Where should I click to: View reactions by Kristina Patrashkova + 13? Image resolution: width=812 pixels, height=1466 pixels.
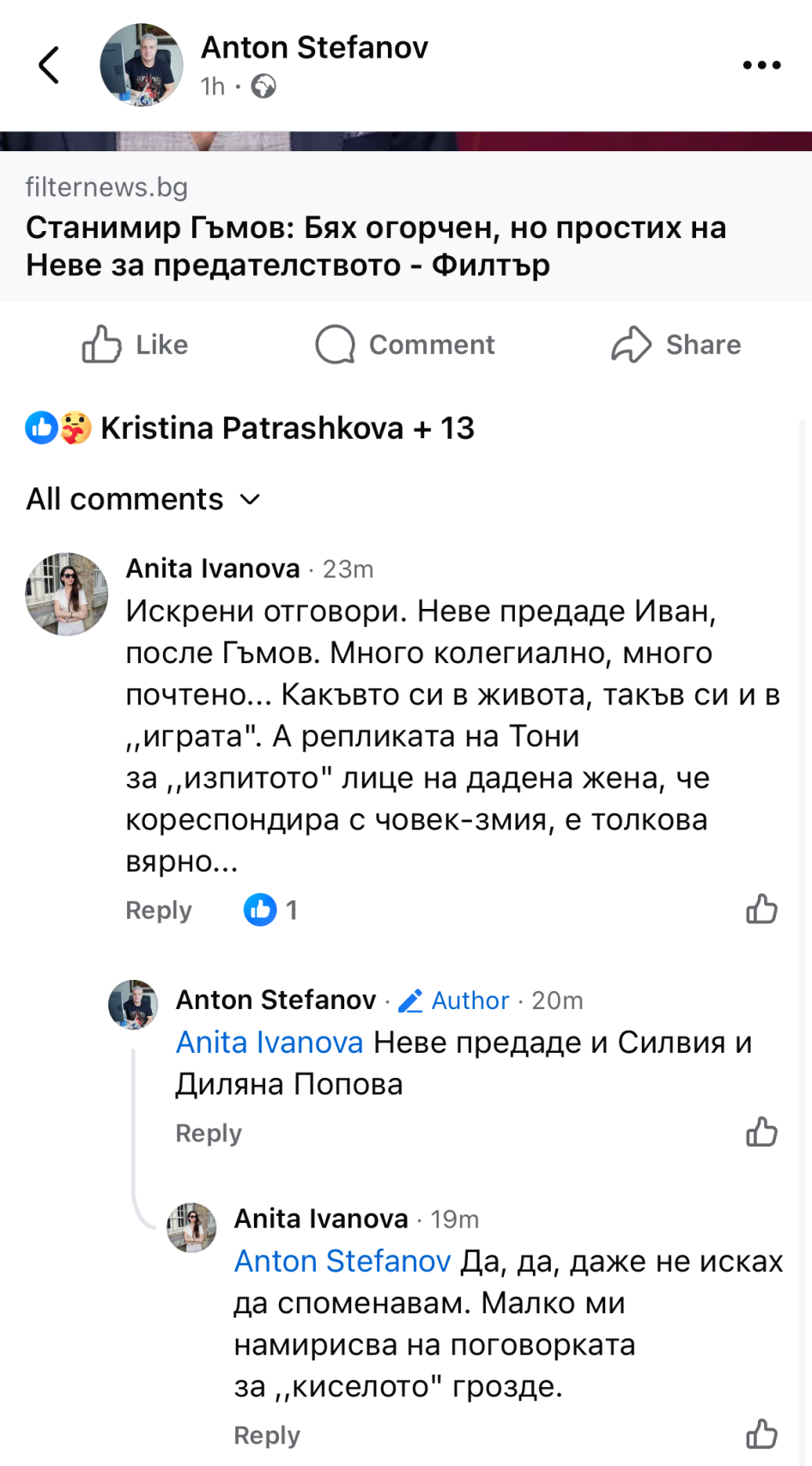[x=250, y=428]
